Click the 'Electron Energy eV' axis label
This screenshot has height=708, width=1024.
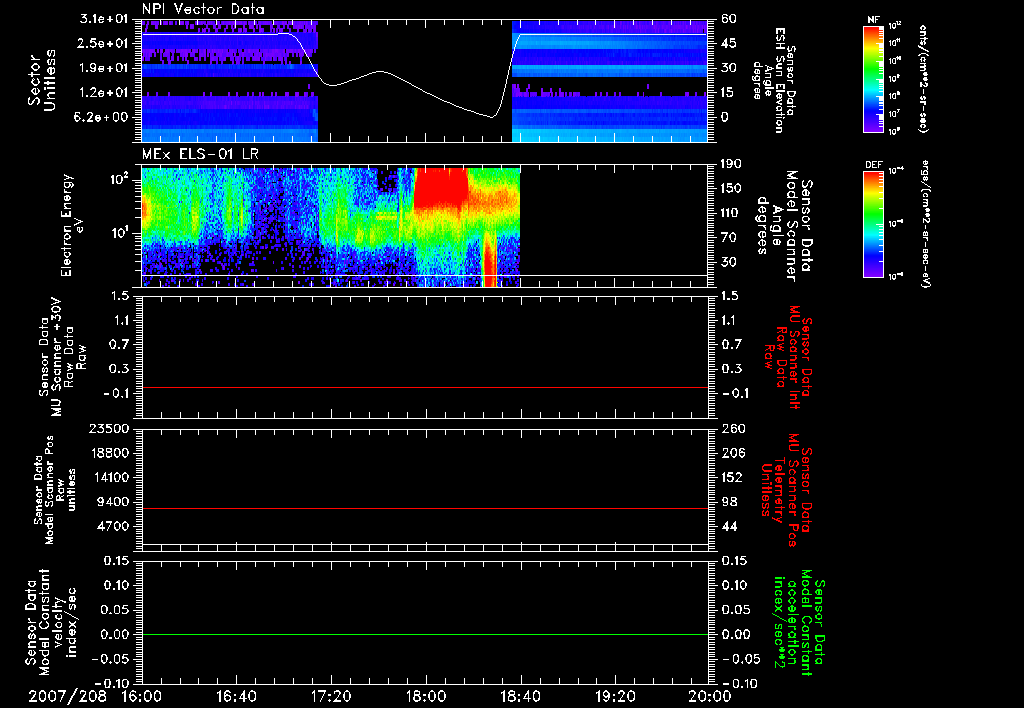point(72,225)
